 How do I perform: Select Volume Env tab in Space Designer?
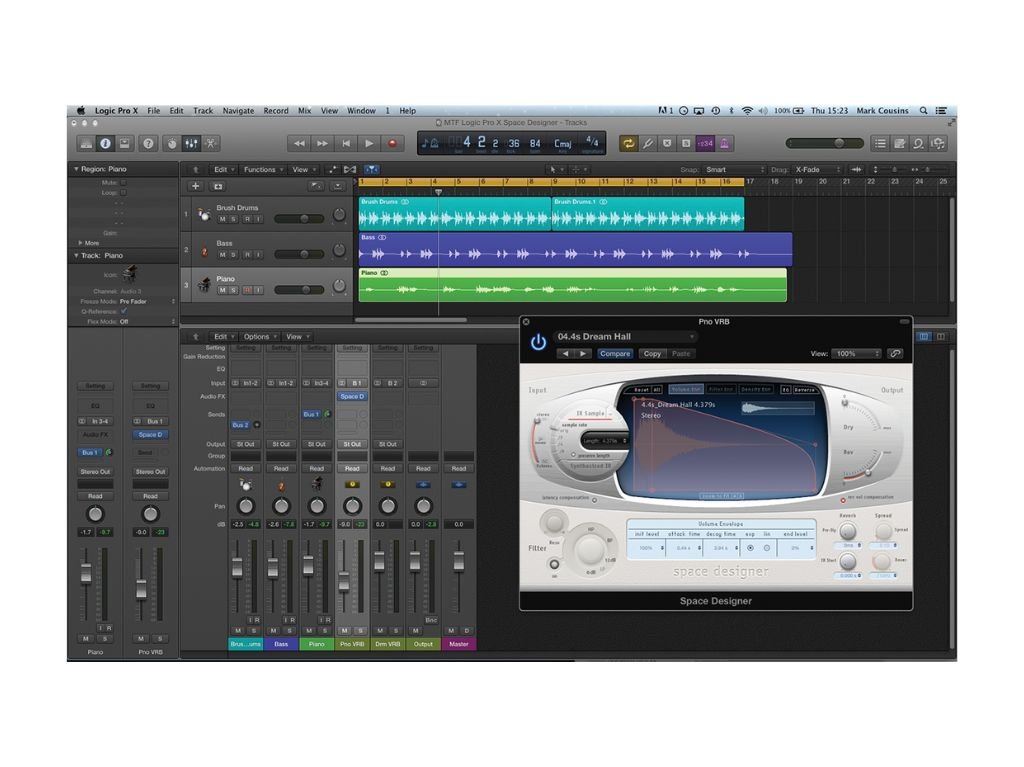[x=686, y=389]
